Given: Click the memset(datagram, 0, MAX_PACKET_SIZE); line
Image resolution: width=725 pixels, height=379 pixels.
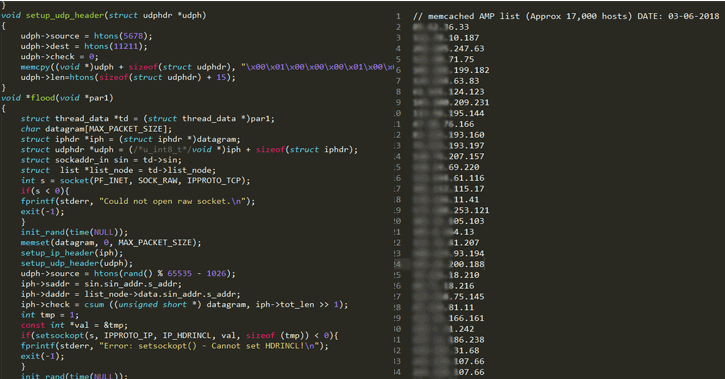Looking at the screenshot, I should click(x=111, y=242).
